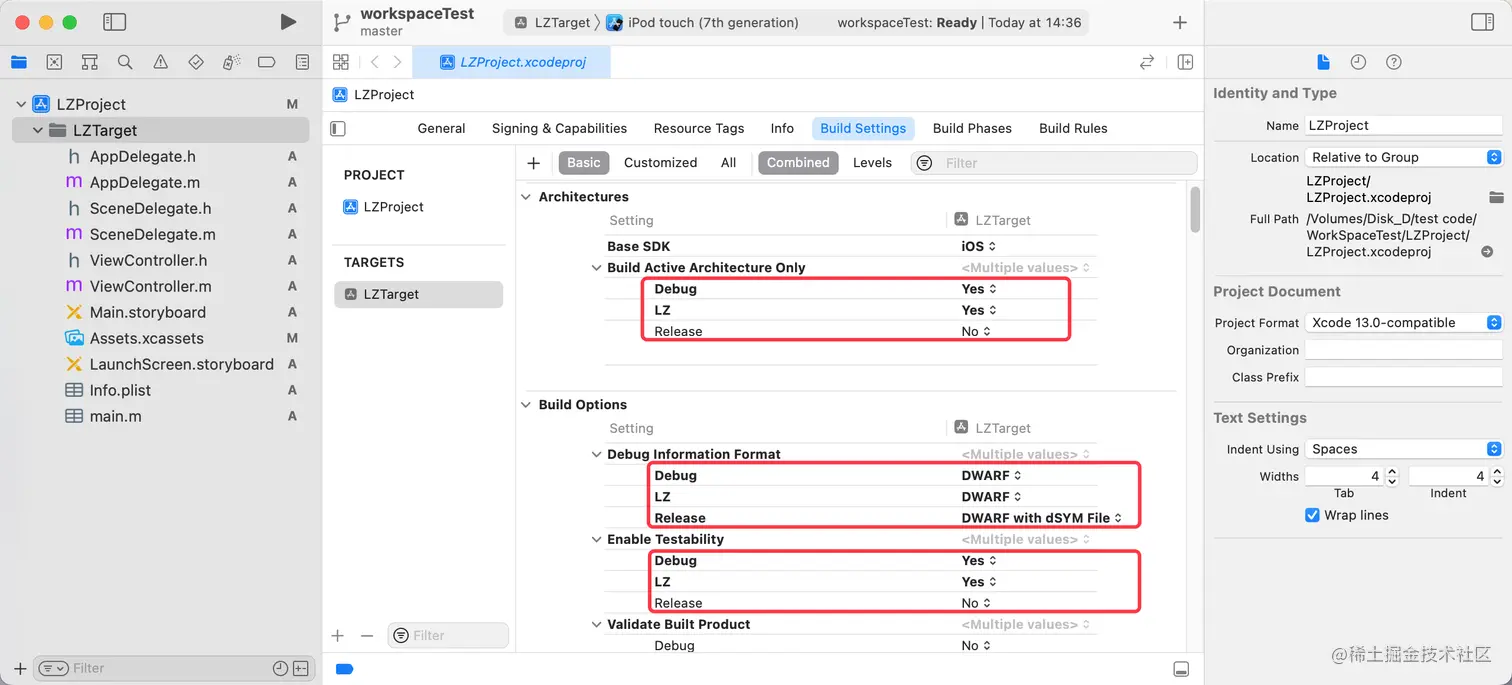Screen dimensions: 1512x685
Task: Open the Report navigator icon
Action: [302, 62]
